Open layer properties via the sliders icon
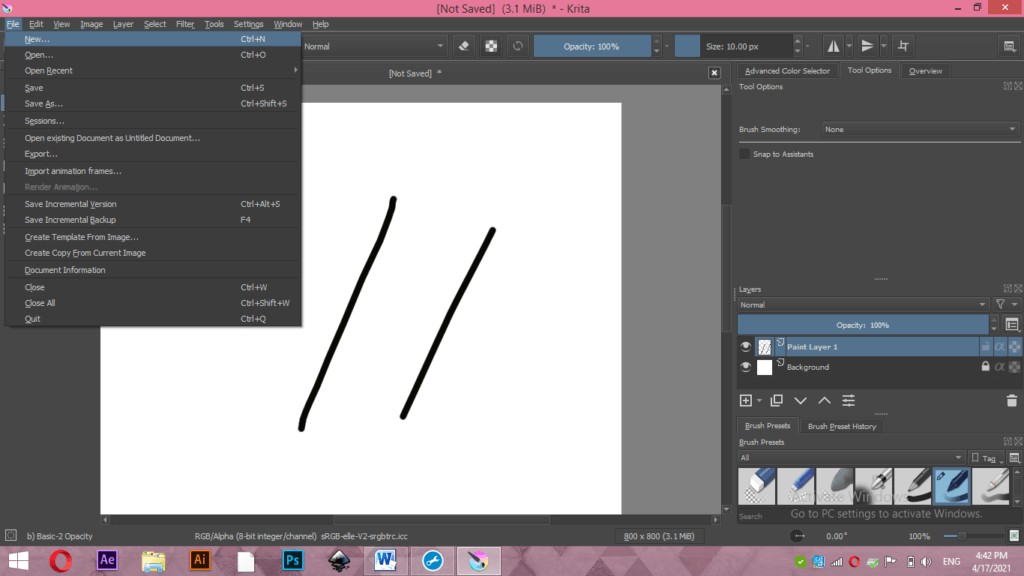This screenshot has height=576, width=1024. click(x=848, y=400)
